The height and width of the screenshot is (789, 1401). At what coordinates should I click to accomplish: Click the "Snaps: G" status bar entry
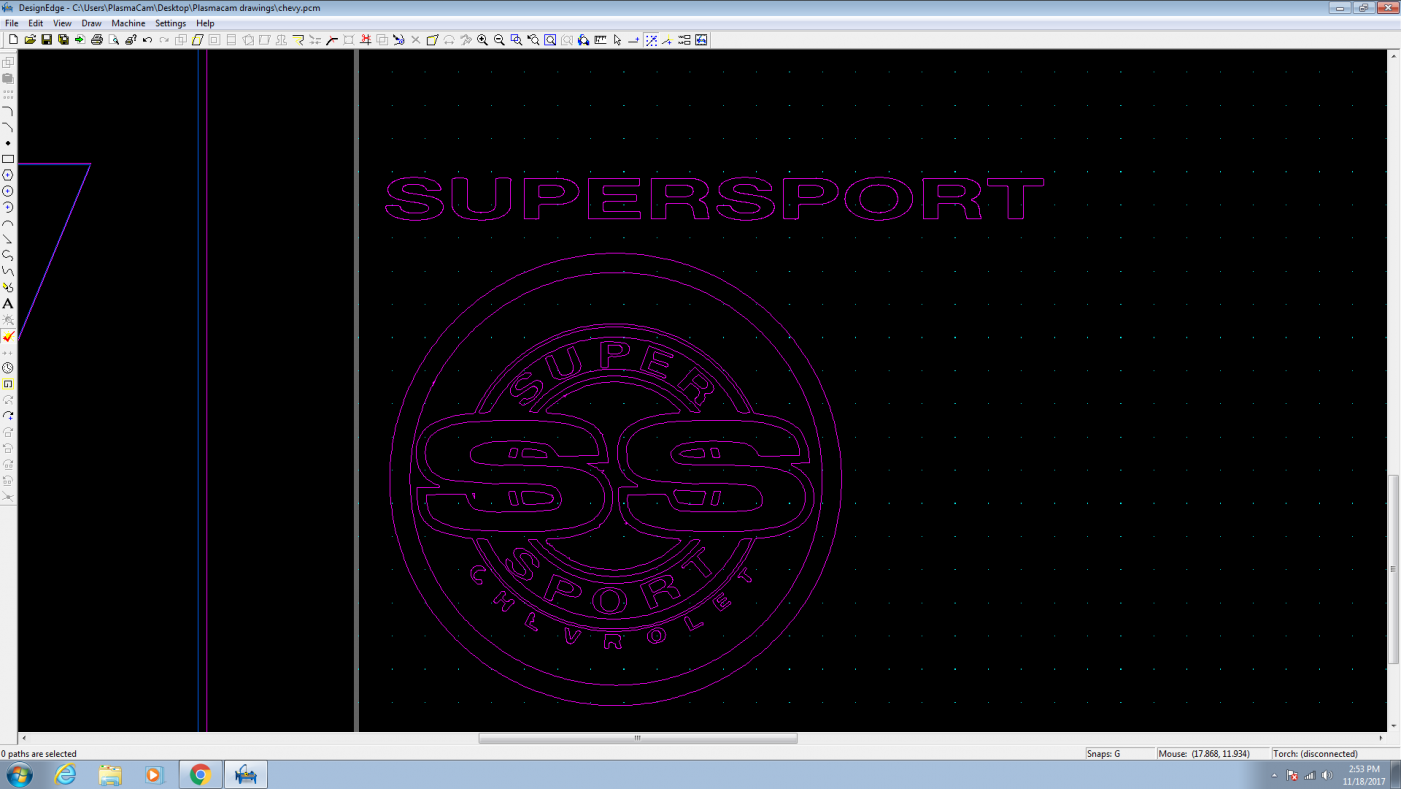(x=1120, y=754)
